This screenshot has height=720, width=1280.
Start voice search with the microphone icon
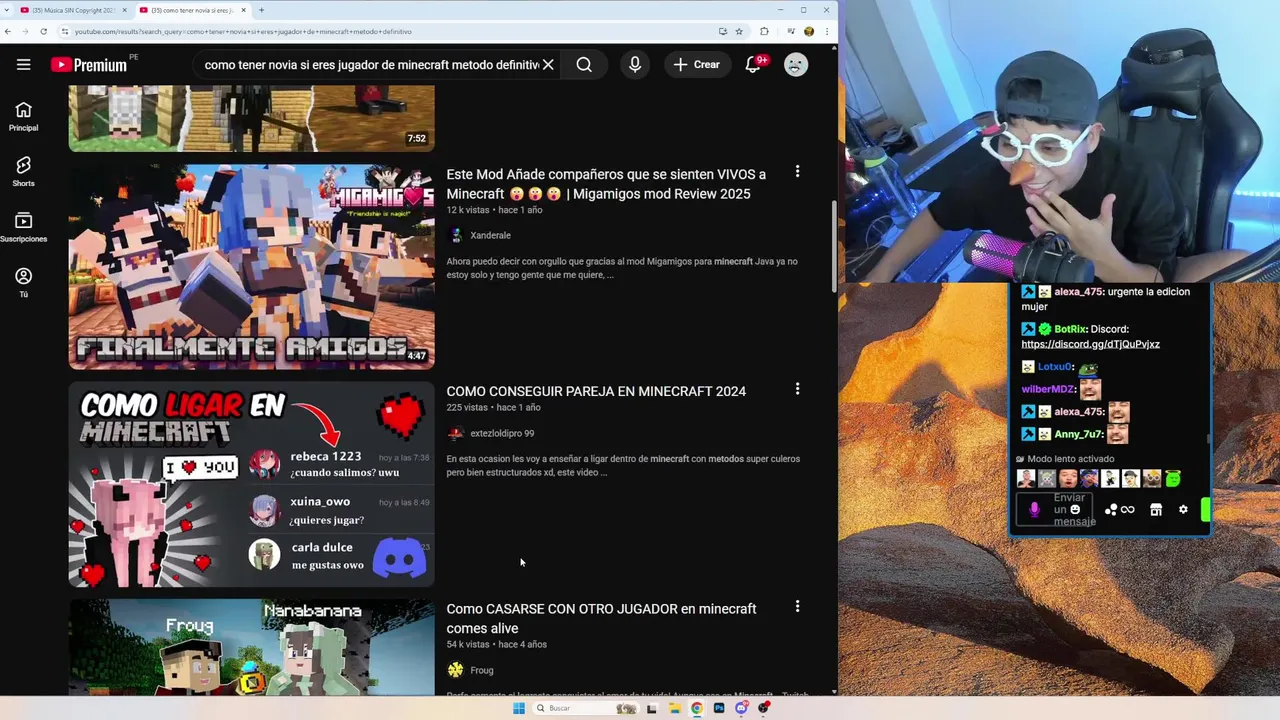[x=635, y=65]
